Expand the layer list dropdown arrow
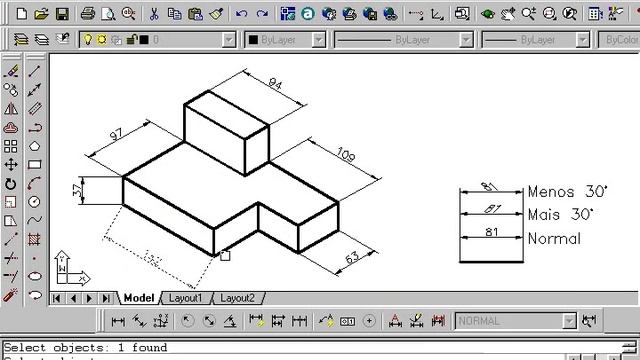 click(229, 40)
